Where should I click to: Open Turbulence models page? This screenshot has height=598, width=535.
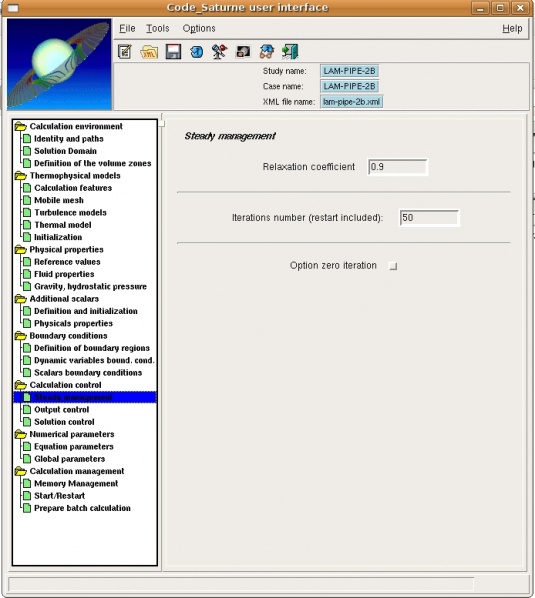coord(70,212)
